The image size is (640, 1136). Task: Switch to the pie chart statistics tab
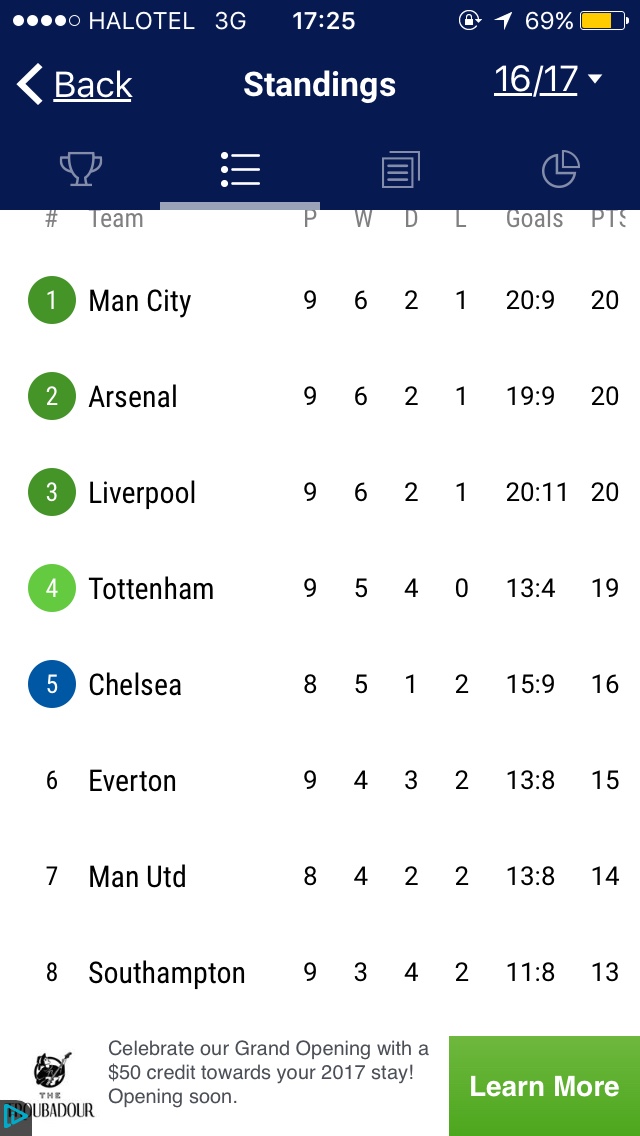[x=560, y=169]
